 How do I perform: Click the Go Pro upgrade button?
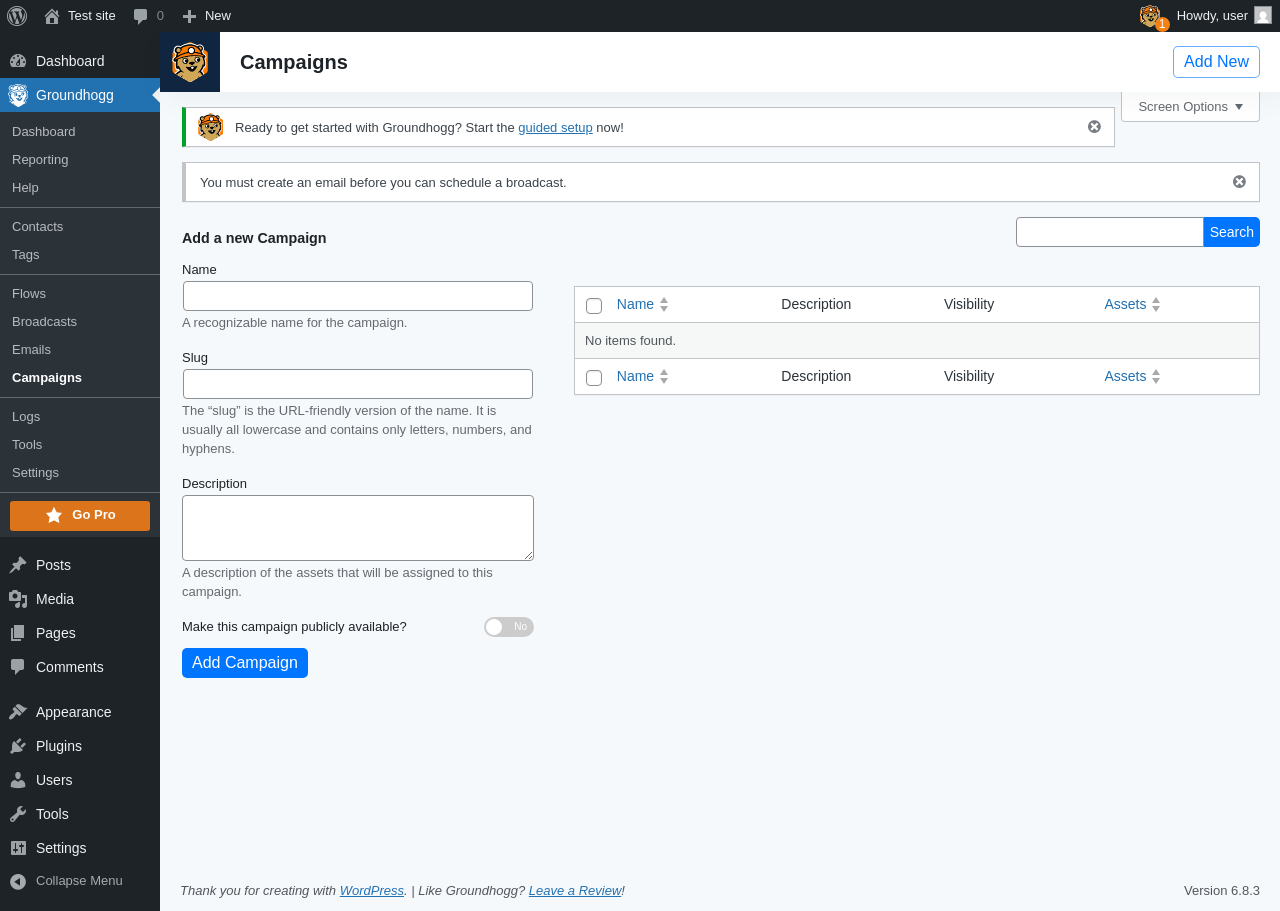[80, 516]
